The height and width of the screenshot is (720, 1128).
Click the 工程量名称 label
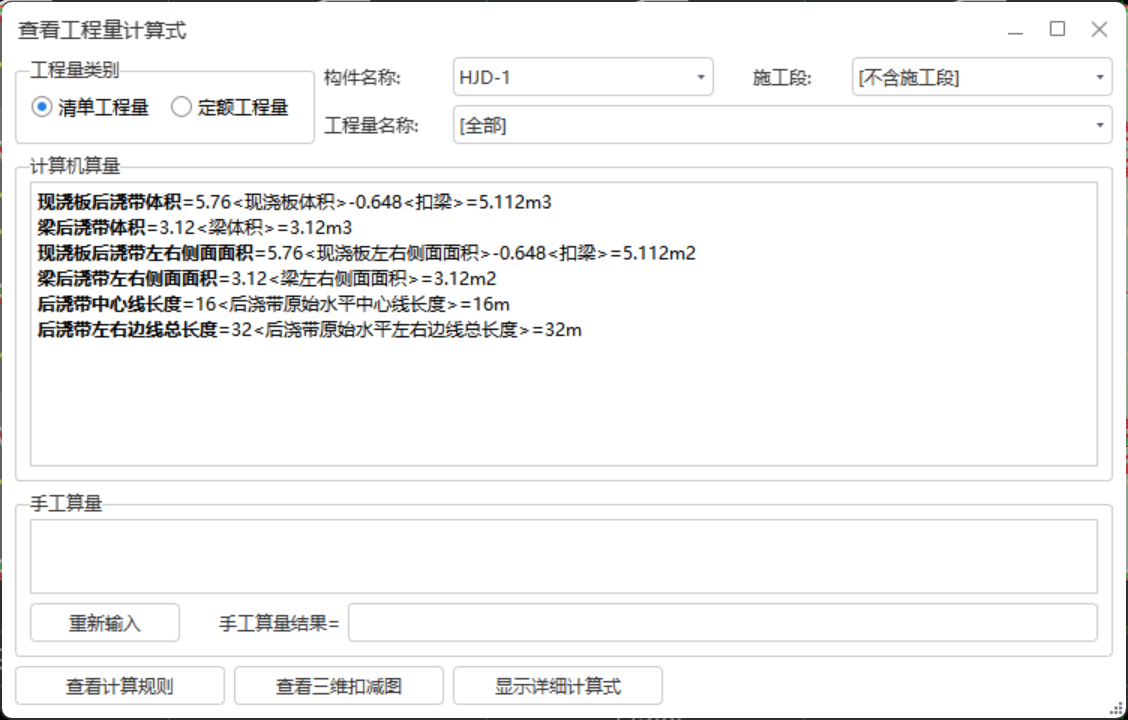pyautogui.click(x=371, y=125)
